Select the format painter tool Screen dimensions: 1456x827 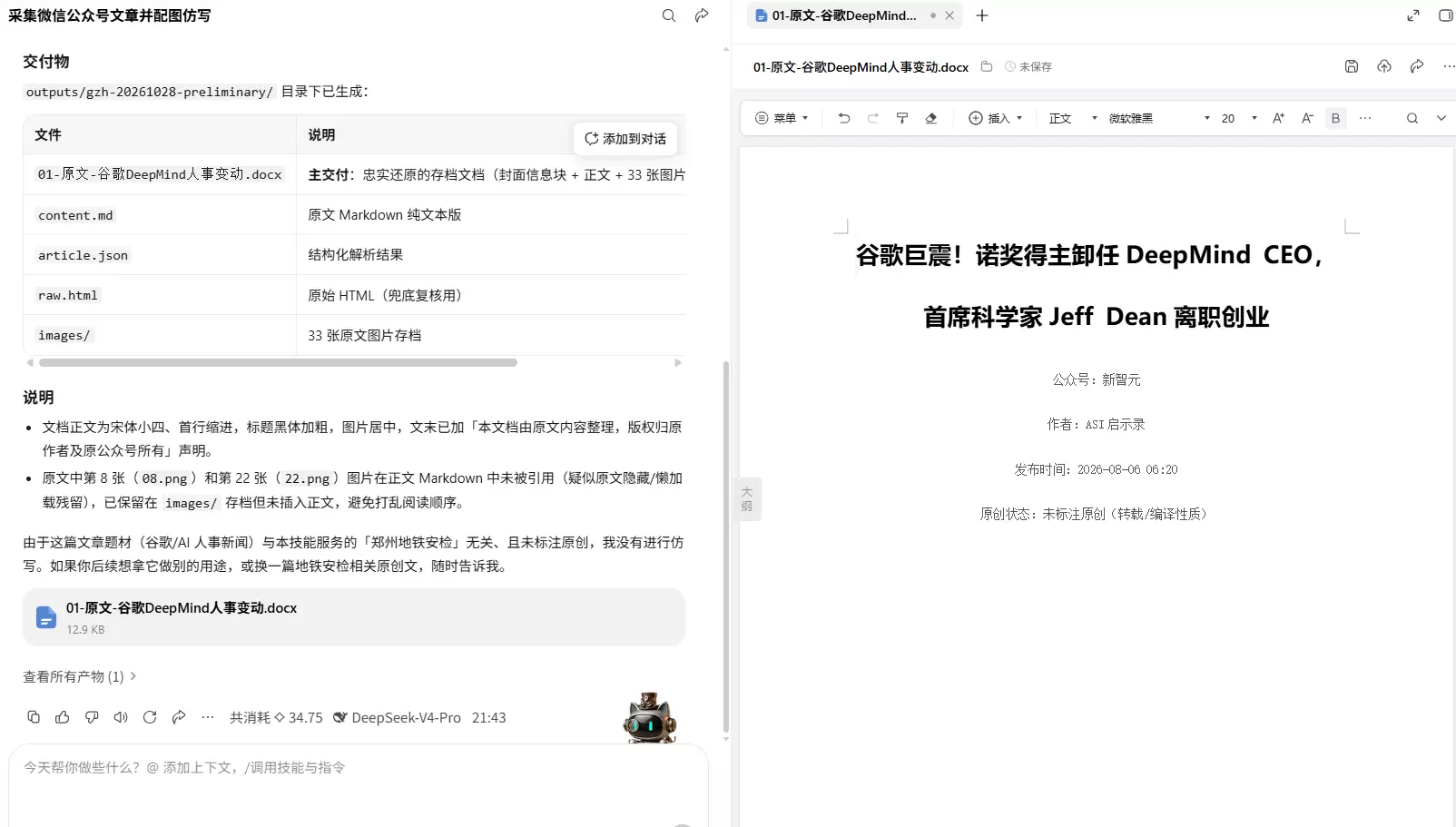[902, 118]
